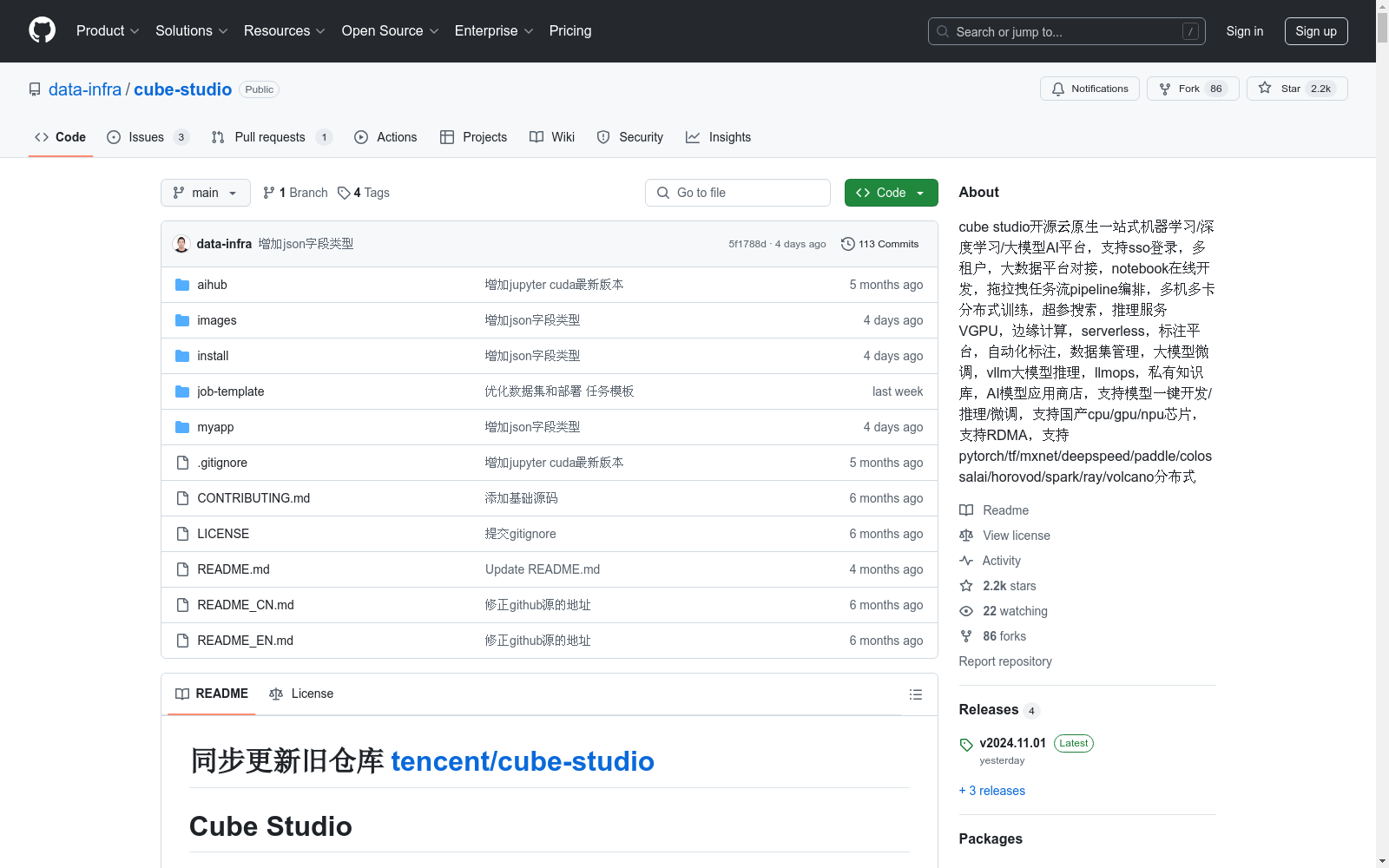
Task: Click the release tag icon
Action: click(x=966, y=745)
